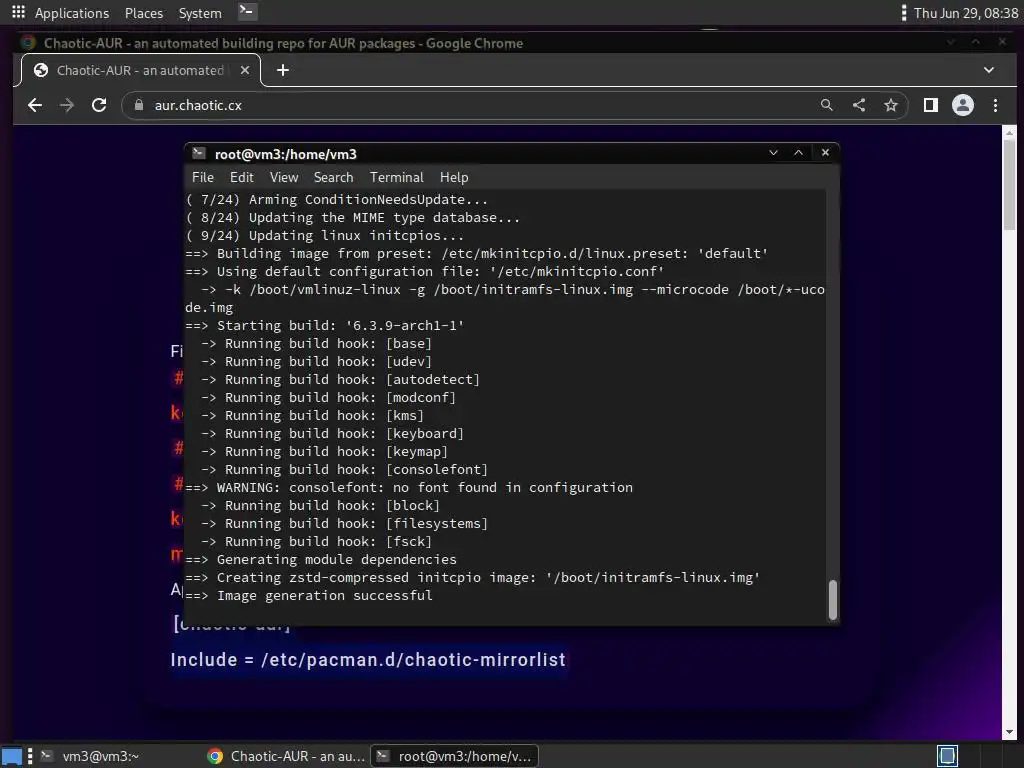Minimize the Chrome window
This screenshot has width=1024, height=768.
(950, 42)
